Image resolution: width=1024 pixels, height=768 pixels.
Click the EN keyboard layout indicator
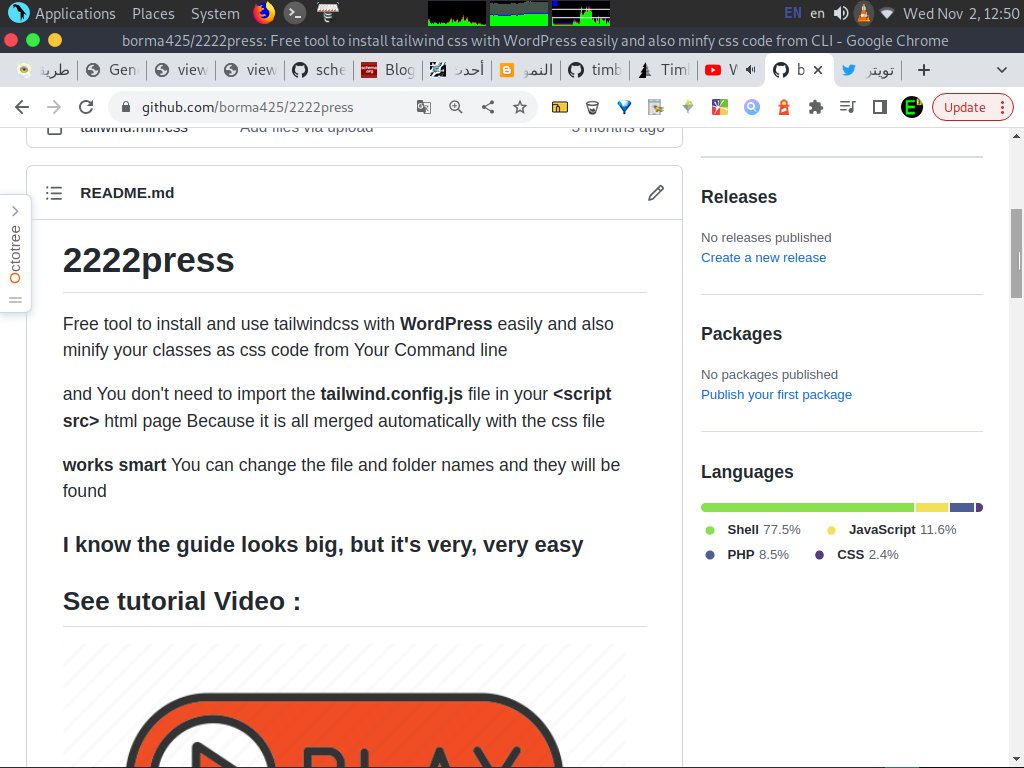[x=793, y=13]
